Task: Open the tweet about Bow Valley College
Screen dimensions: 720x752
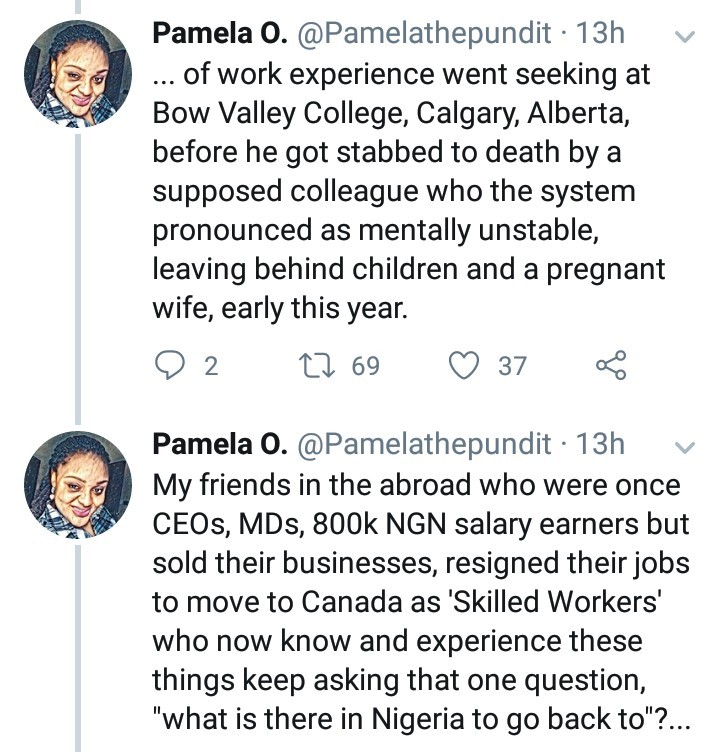Action: 409,191
